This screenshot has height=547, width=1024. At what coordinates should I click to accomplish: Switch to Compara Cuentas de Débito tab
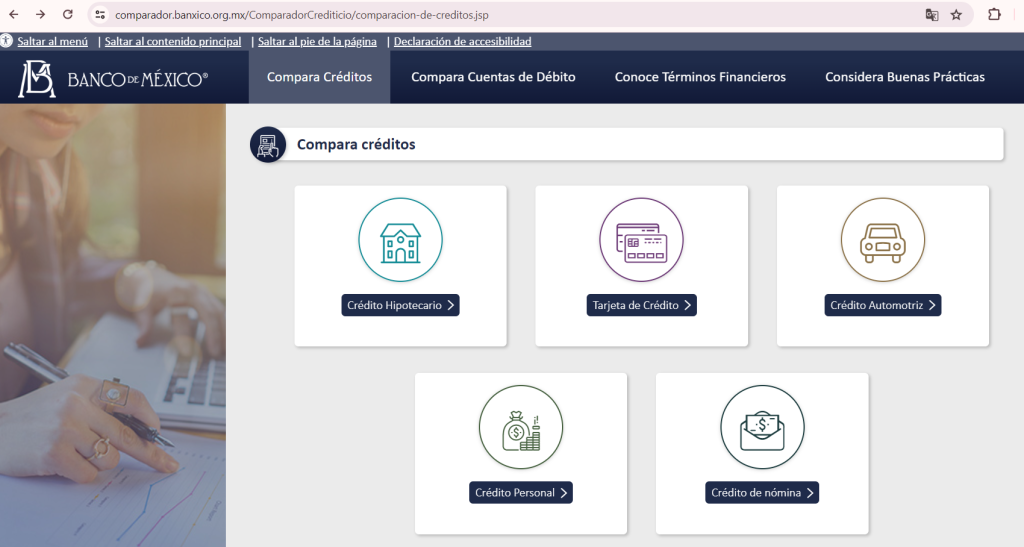click(x=493, y=77)
